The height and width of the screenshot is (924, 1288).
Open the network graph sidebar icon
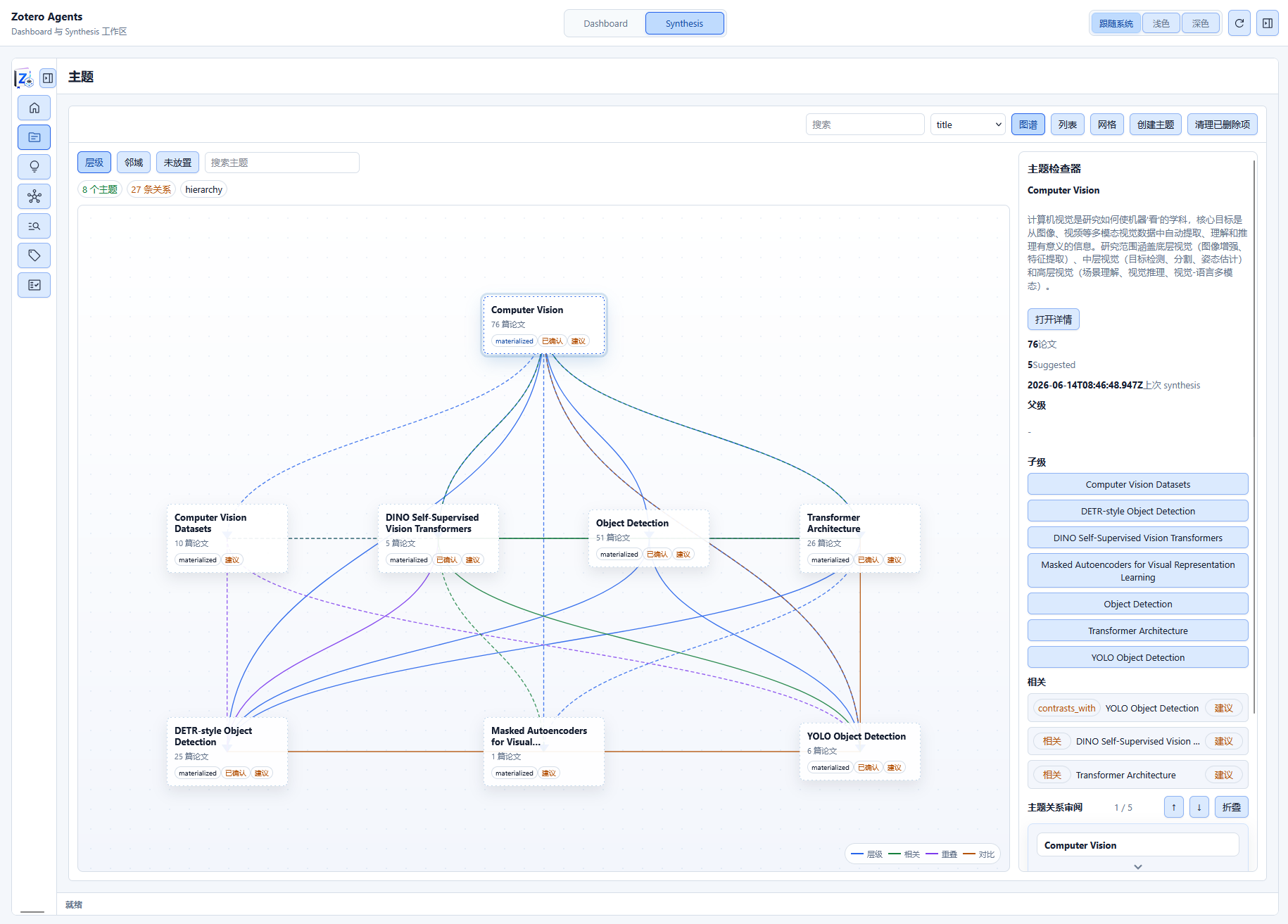pos(34,196)
